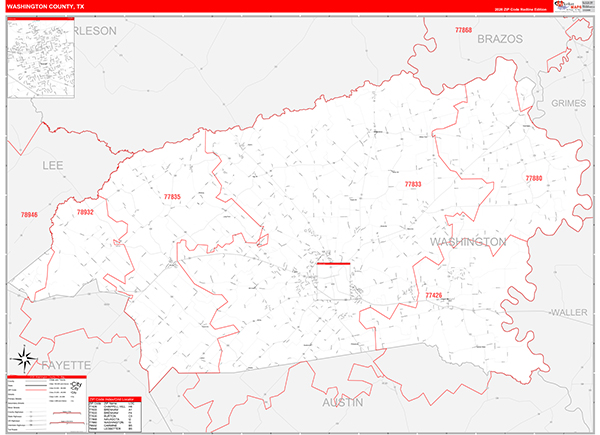Click the FAYETTE county label
Screen dimensions: 600x435
pos(66,365)
